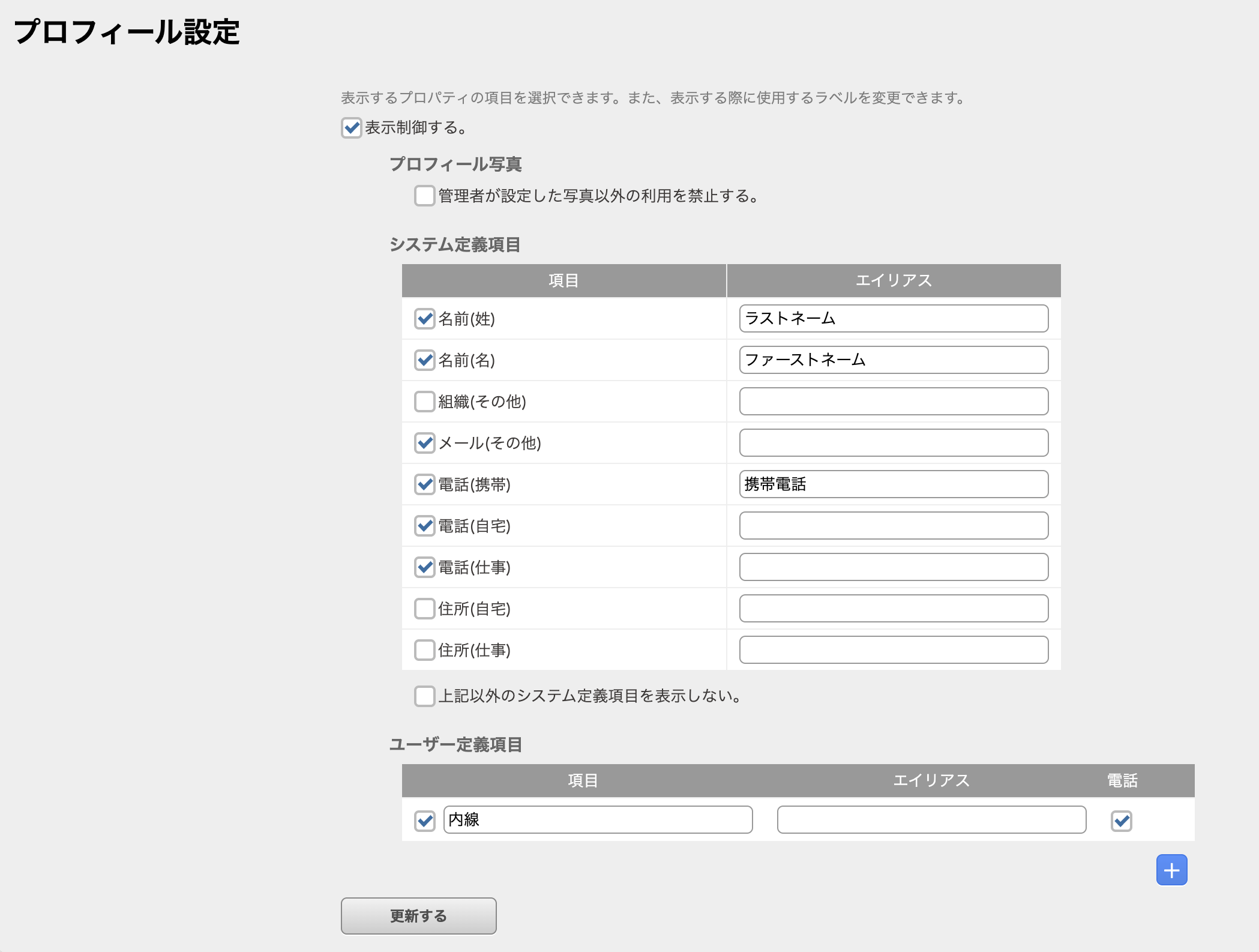1259x952 pixels.
Task: Disable the 表示制御する checkbox
Action: click(x=350, y=128)
